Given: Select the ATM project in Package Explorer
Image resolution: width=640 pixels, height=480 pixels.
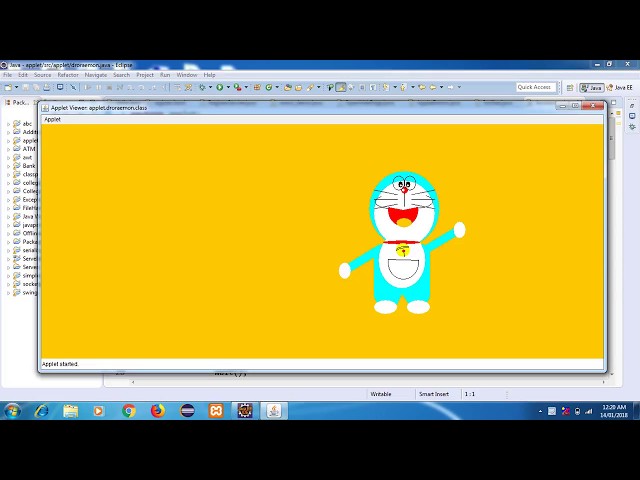Looking at the screenshot, I should click(x=24, y=149).
